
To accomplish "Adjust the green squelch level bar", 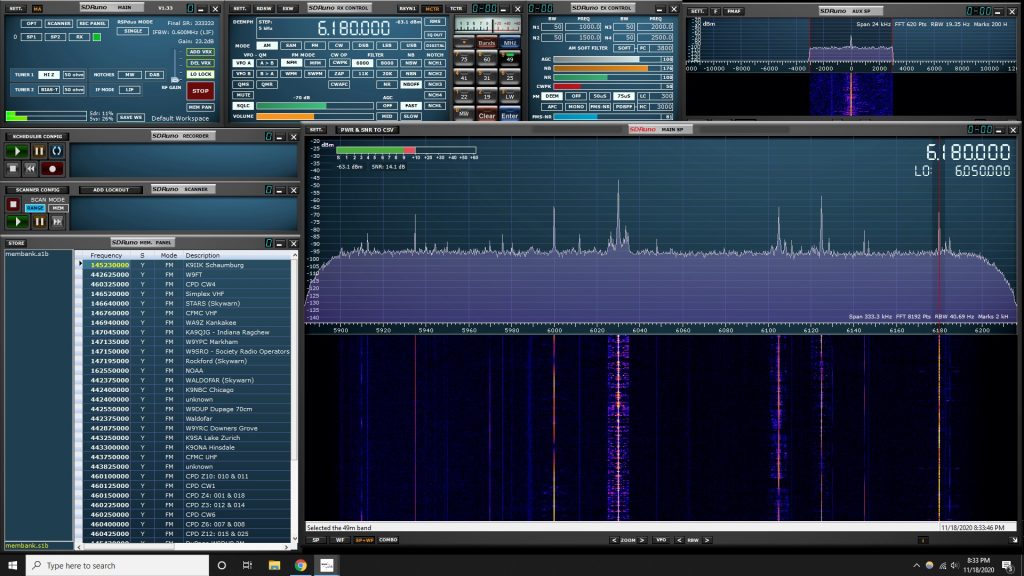I will pyautogui.click(x=315, y=105).
